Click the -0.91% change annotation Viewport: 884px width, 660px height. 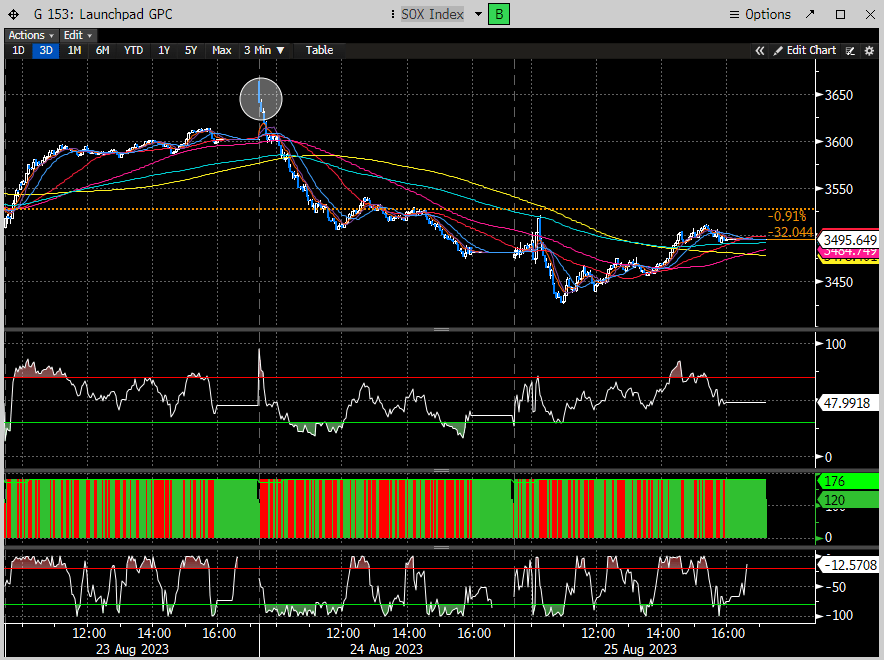pos(787,216)
